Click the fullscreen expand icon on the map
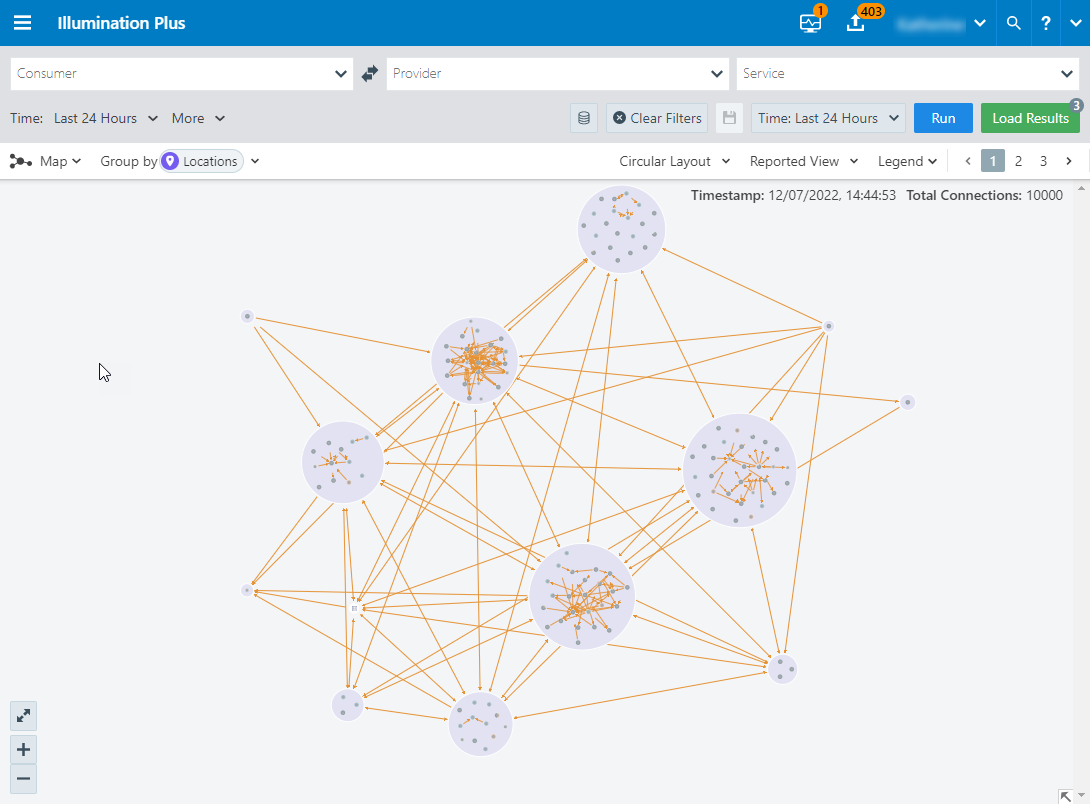1090x804 pixels. 23,716
